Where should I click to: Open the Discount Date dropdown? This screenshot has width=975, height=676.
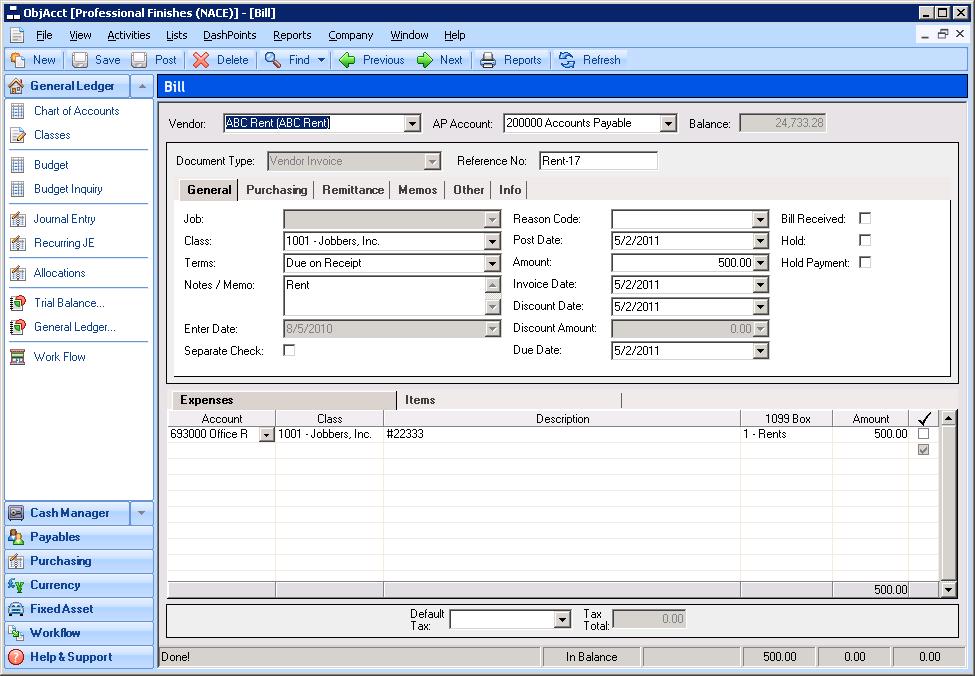[760, 307]
